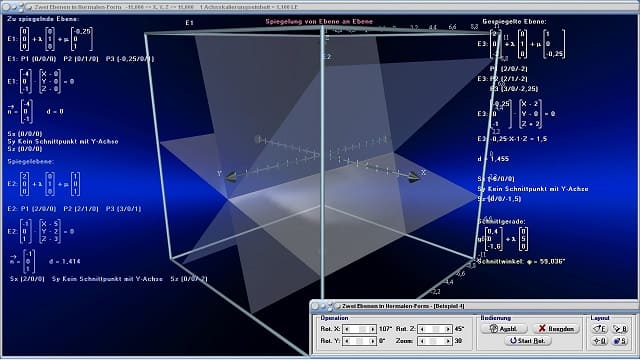Click the Layout B button
The height and width of the screenshot is (360, 640).
[620, 328]
